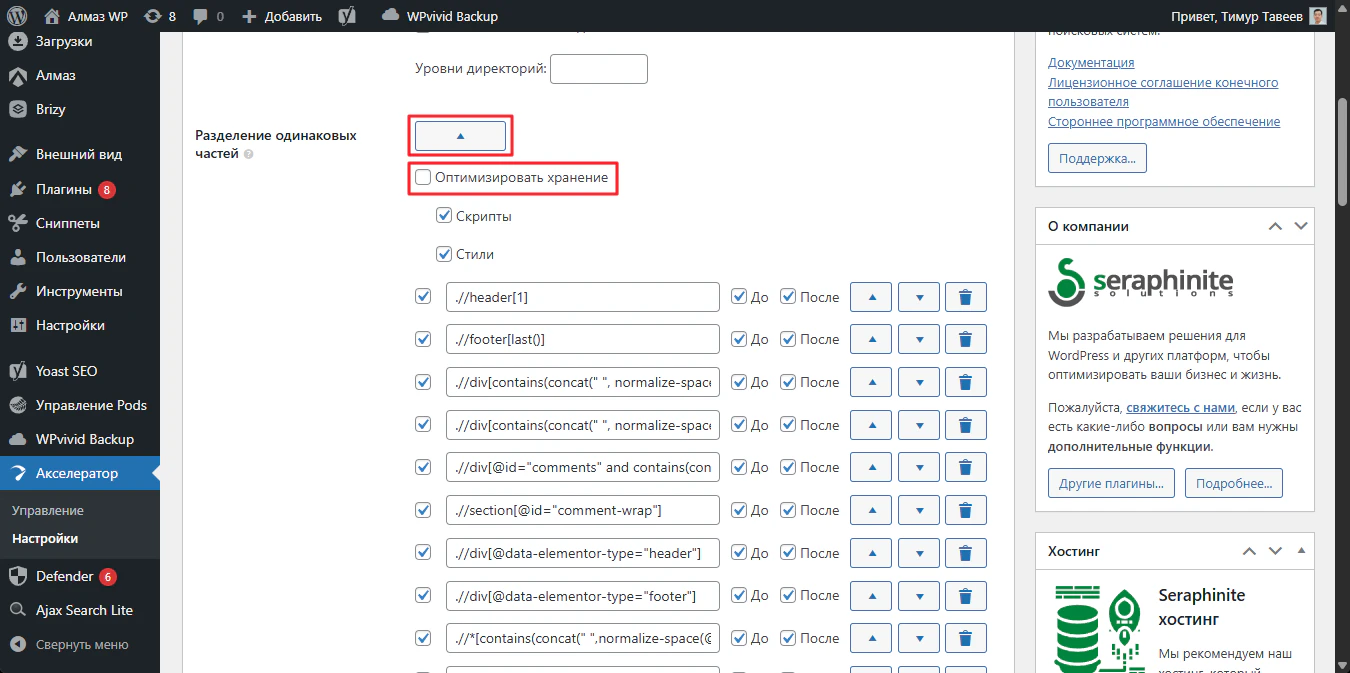1350x673 pixels.
Task: Uncheck the Скрипты checkbox
Action: tap(445, 216)
